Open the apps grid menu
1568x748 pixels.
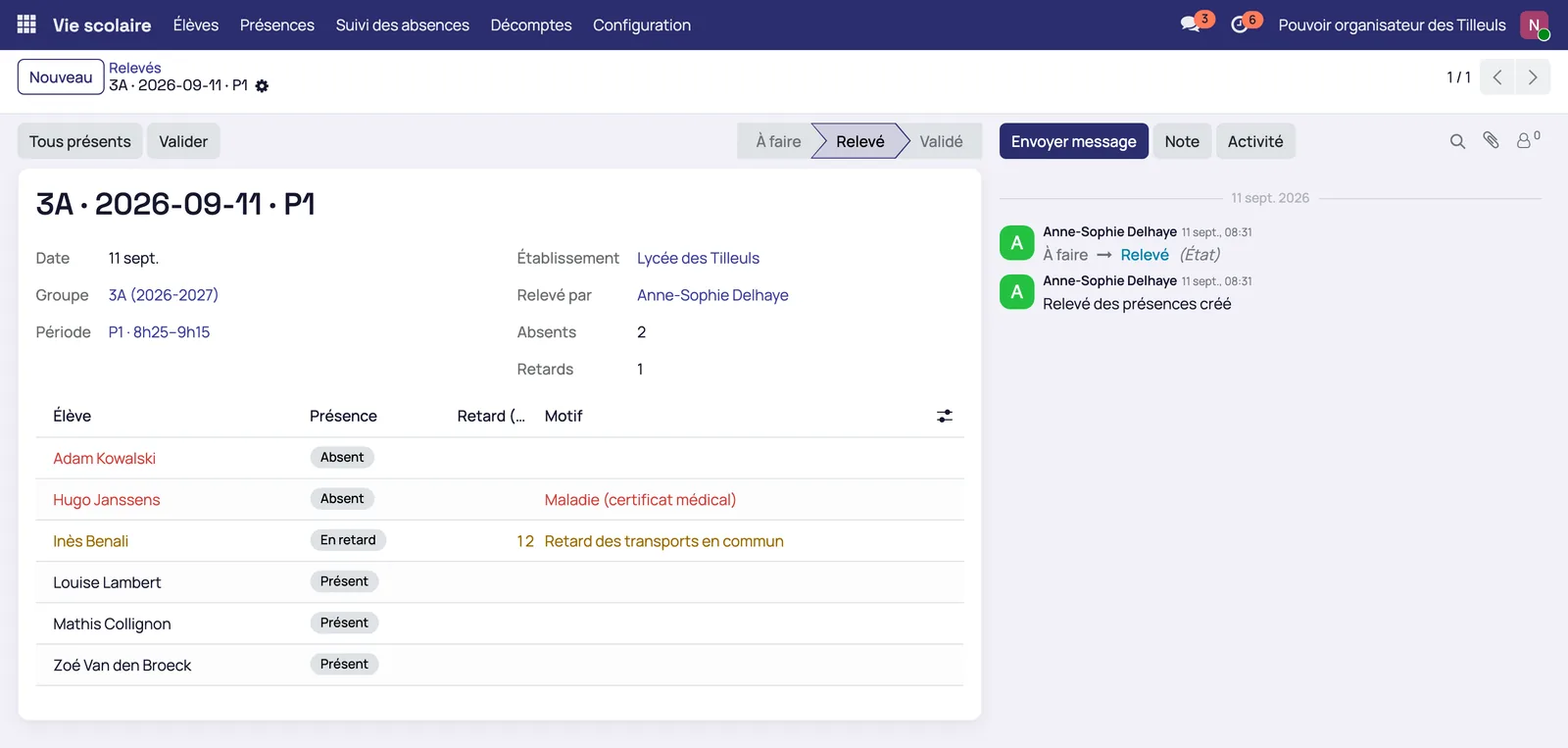click(26, 25)
